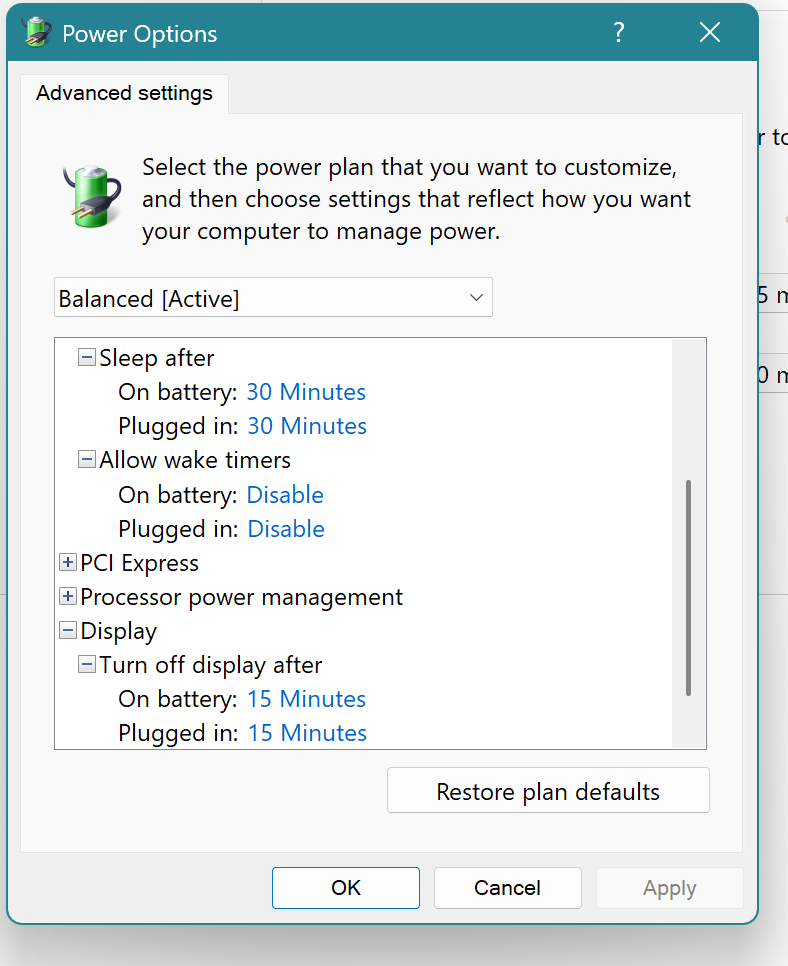
Task: Select the Sleep after tree item label
Action: click(x=157, y=358)
